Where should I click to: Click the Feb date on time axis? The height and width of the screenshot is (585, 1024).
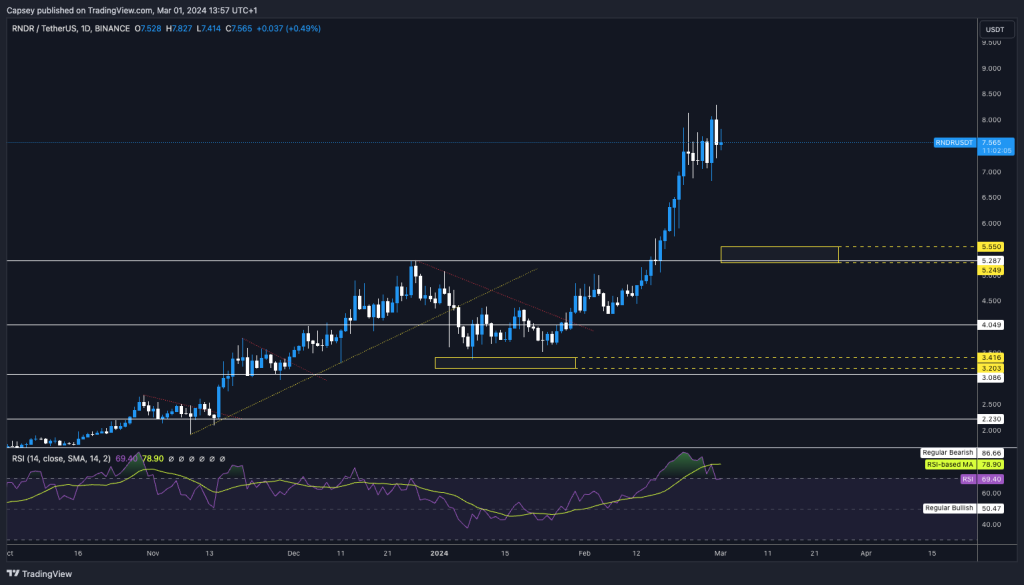pyautogui.click(x=584, y=554)
